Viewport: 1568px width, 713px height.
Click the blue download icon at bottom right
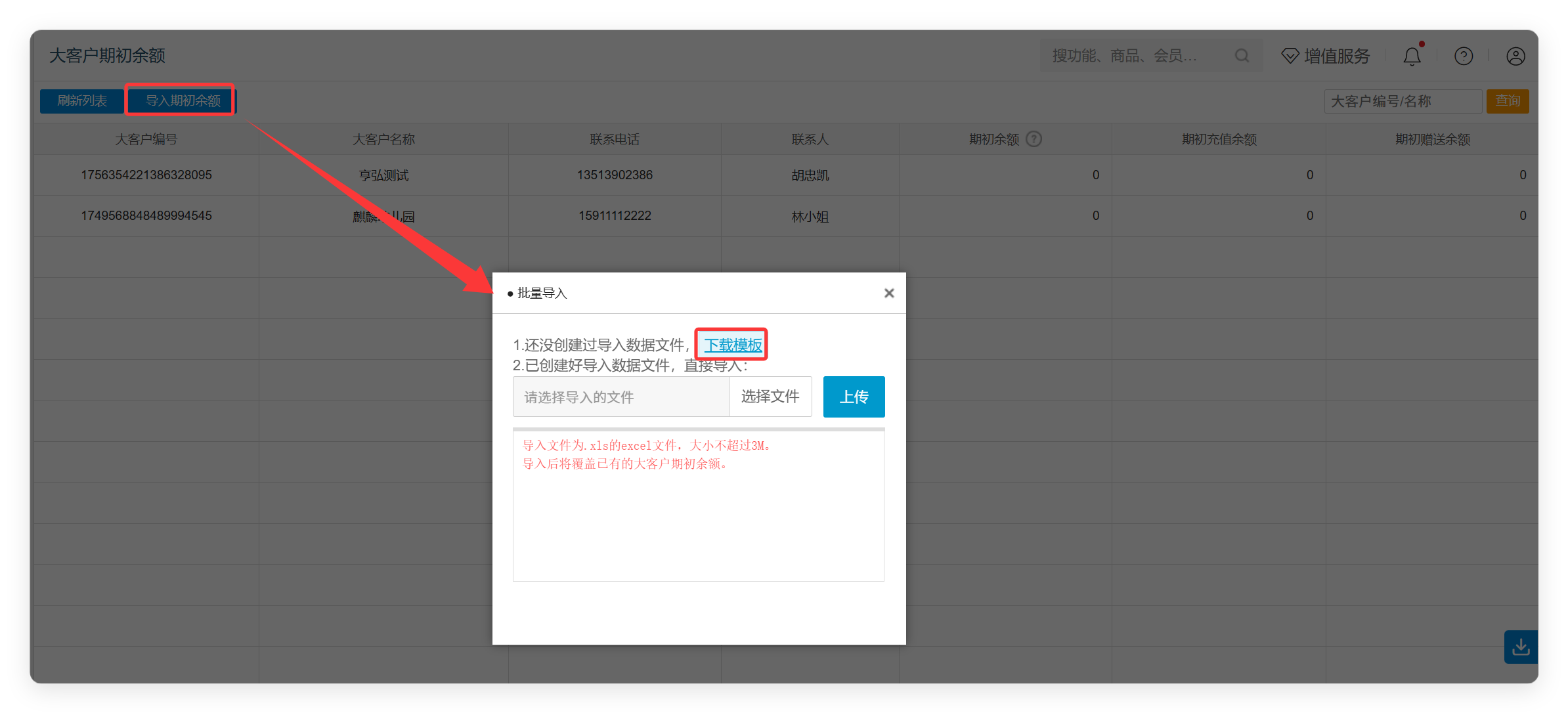tap(1521, 647)
